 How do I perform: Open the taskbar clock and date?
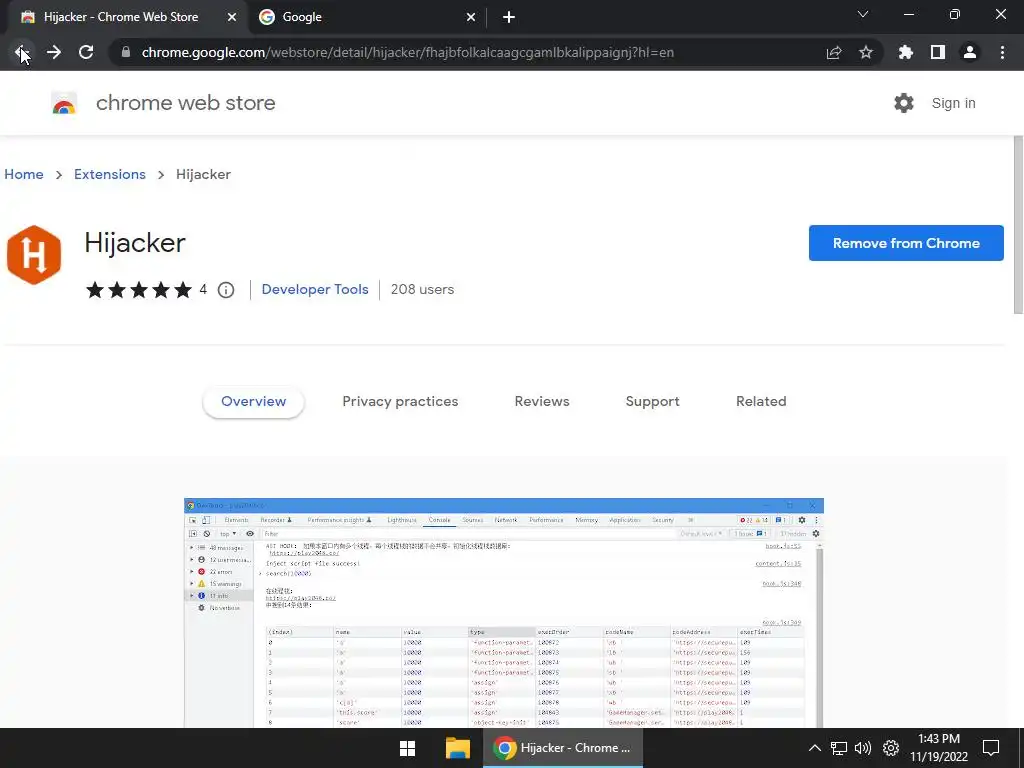(x=938, y=748)
